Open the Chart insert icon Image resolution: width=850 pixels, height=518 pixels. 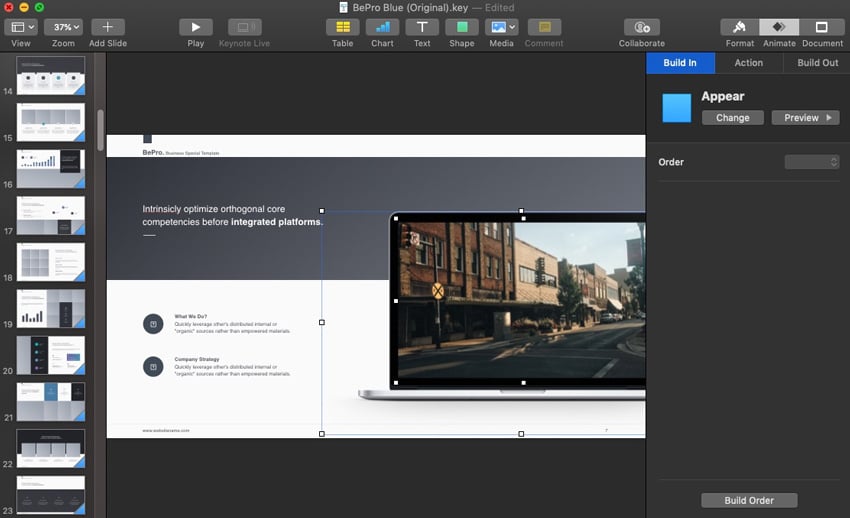pos(382,28)
